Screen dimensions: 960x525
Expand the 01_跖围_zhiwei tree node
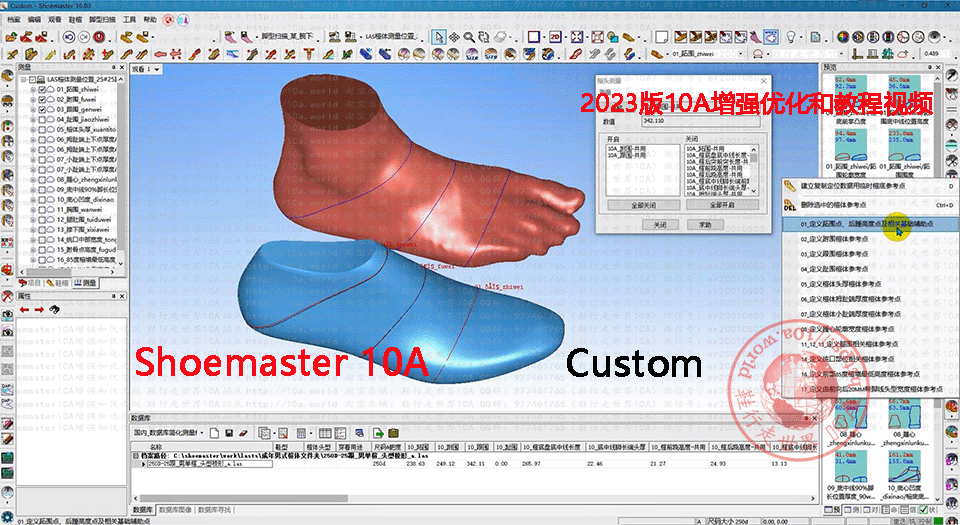click(x=33, y=89)
